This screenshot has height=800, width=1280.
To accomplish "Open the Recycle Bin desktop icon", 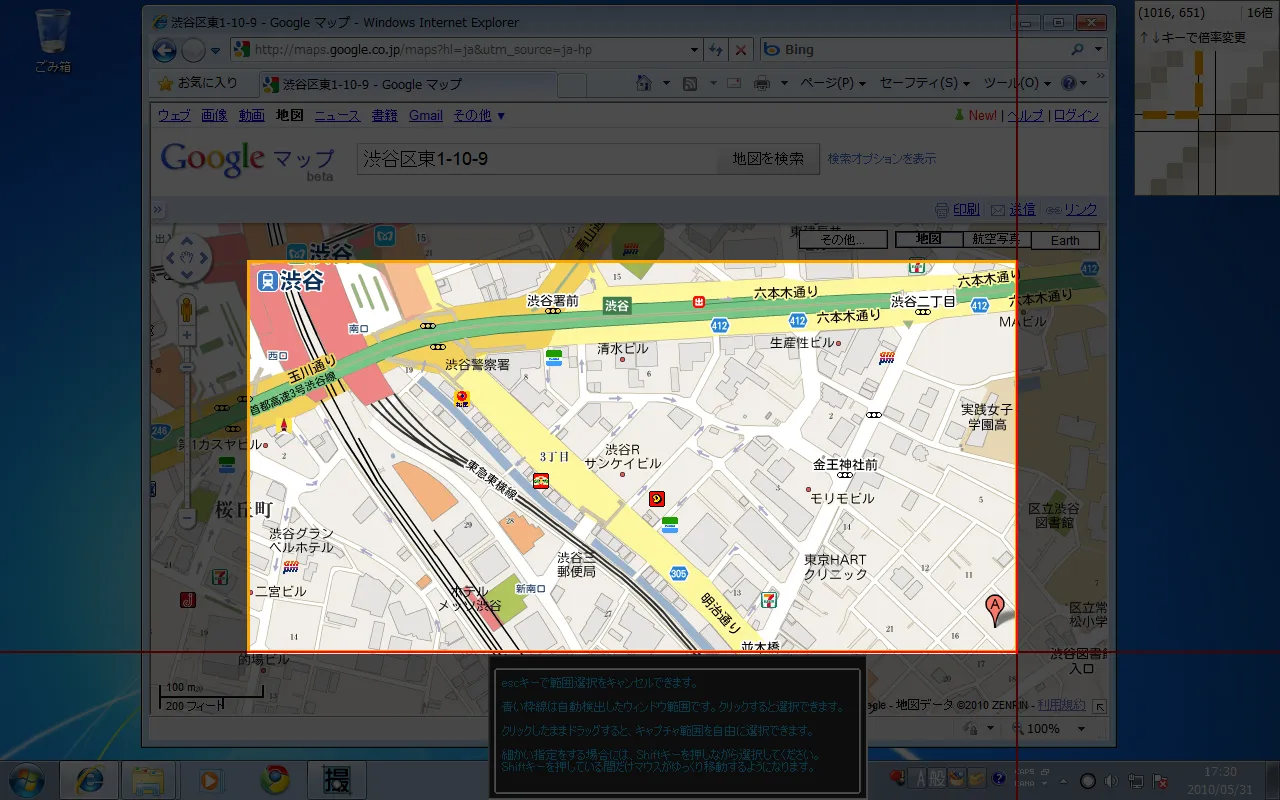I will [x=52, y=41].
